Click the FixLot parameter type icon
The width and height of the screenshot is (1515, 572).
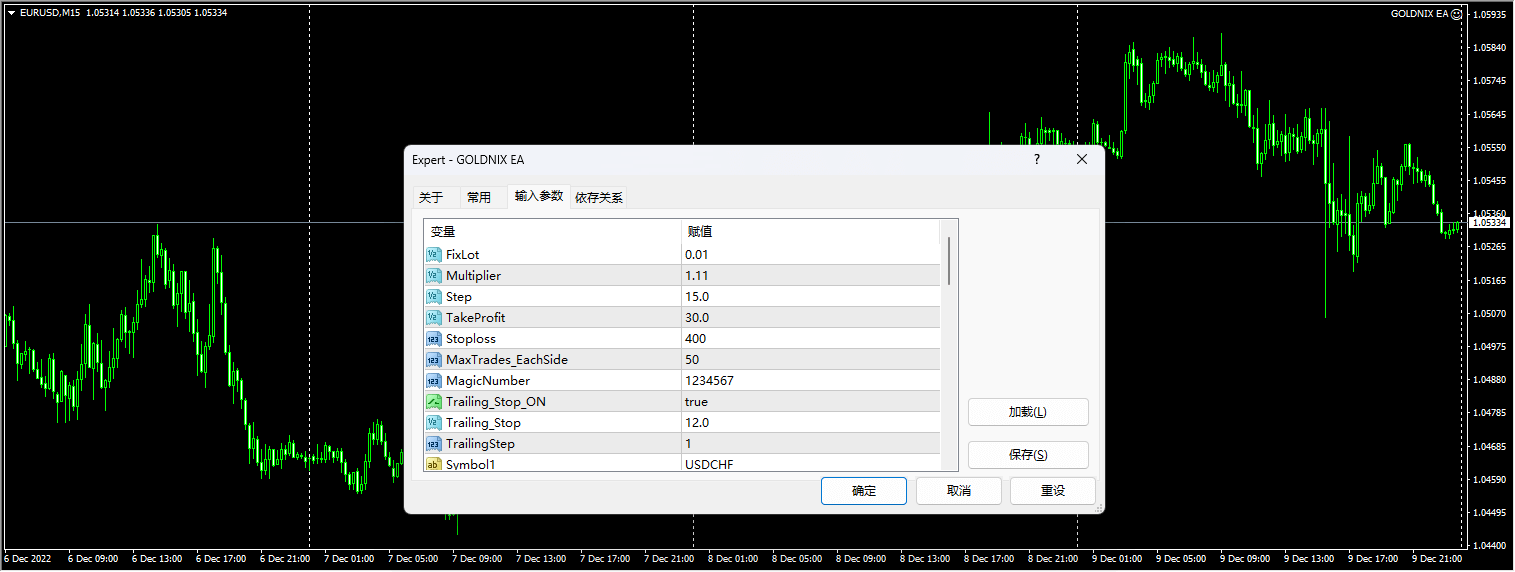pyautogui.click(x=434, y=255)
